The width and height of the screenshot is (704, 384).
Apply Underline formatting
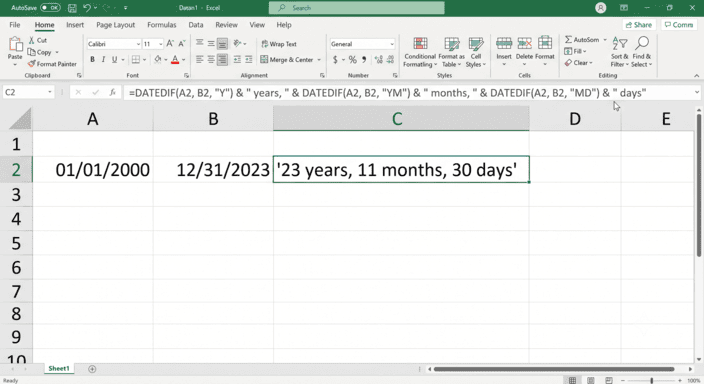tap(114, 59)
